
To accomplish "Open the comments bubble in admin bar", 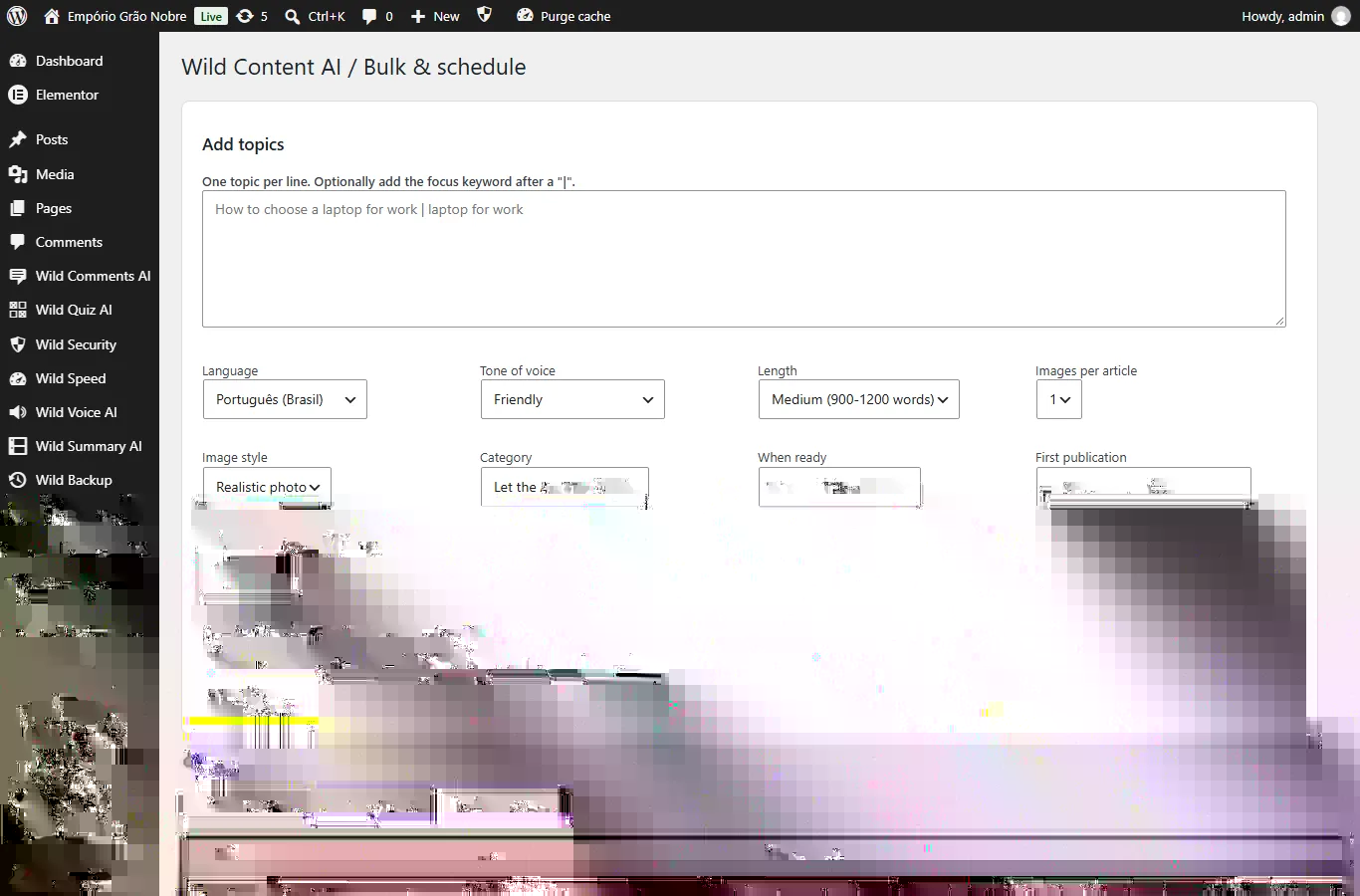I will (x=369, y=17).
